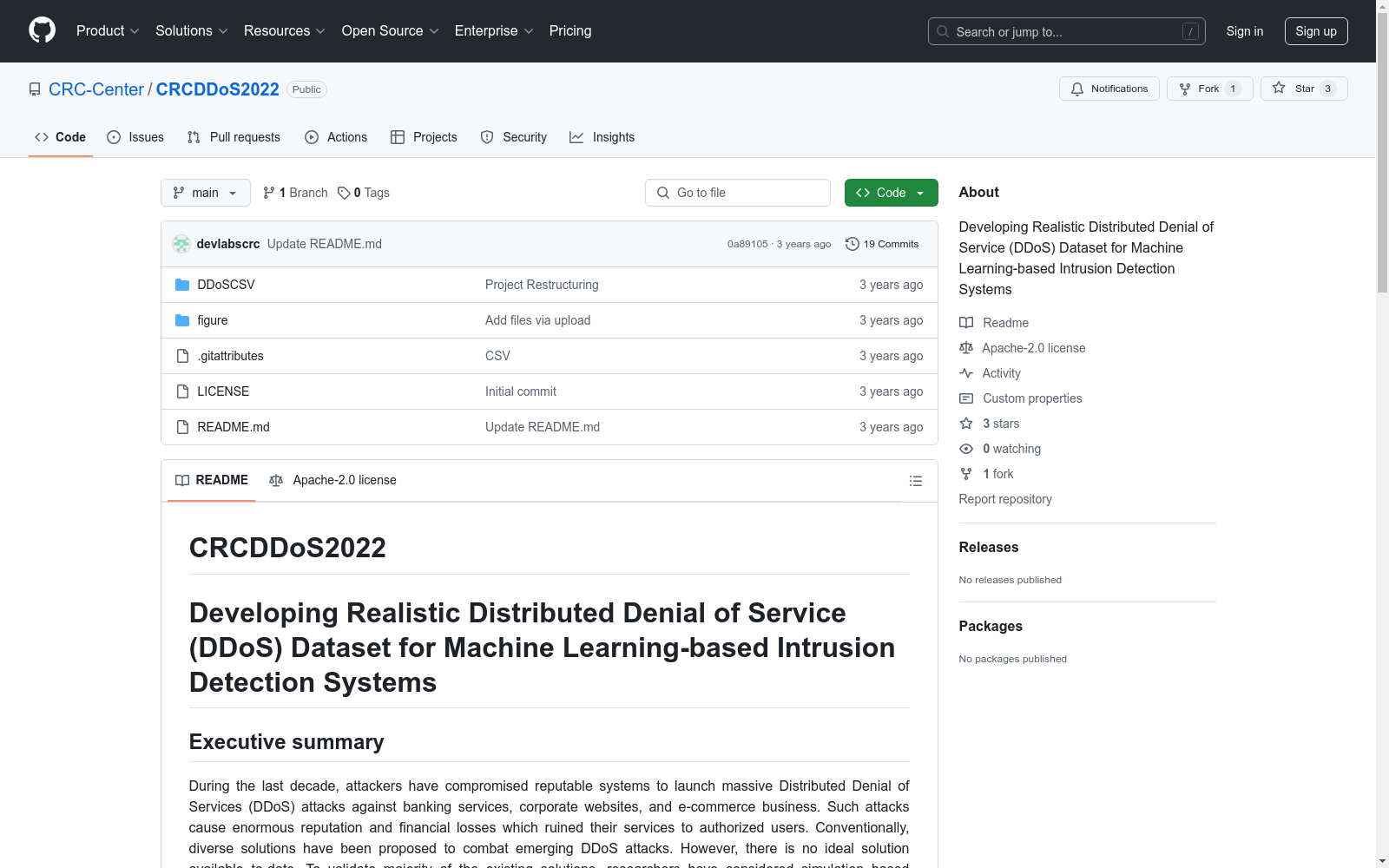The height and width of the screenshot is (868, 1389).
Task: Open the CRC-Center organization link
Action: 96,89
